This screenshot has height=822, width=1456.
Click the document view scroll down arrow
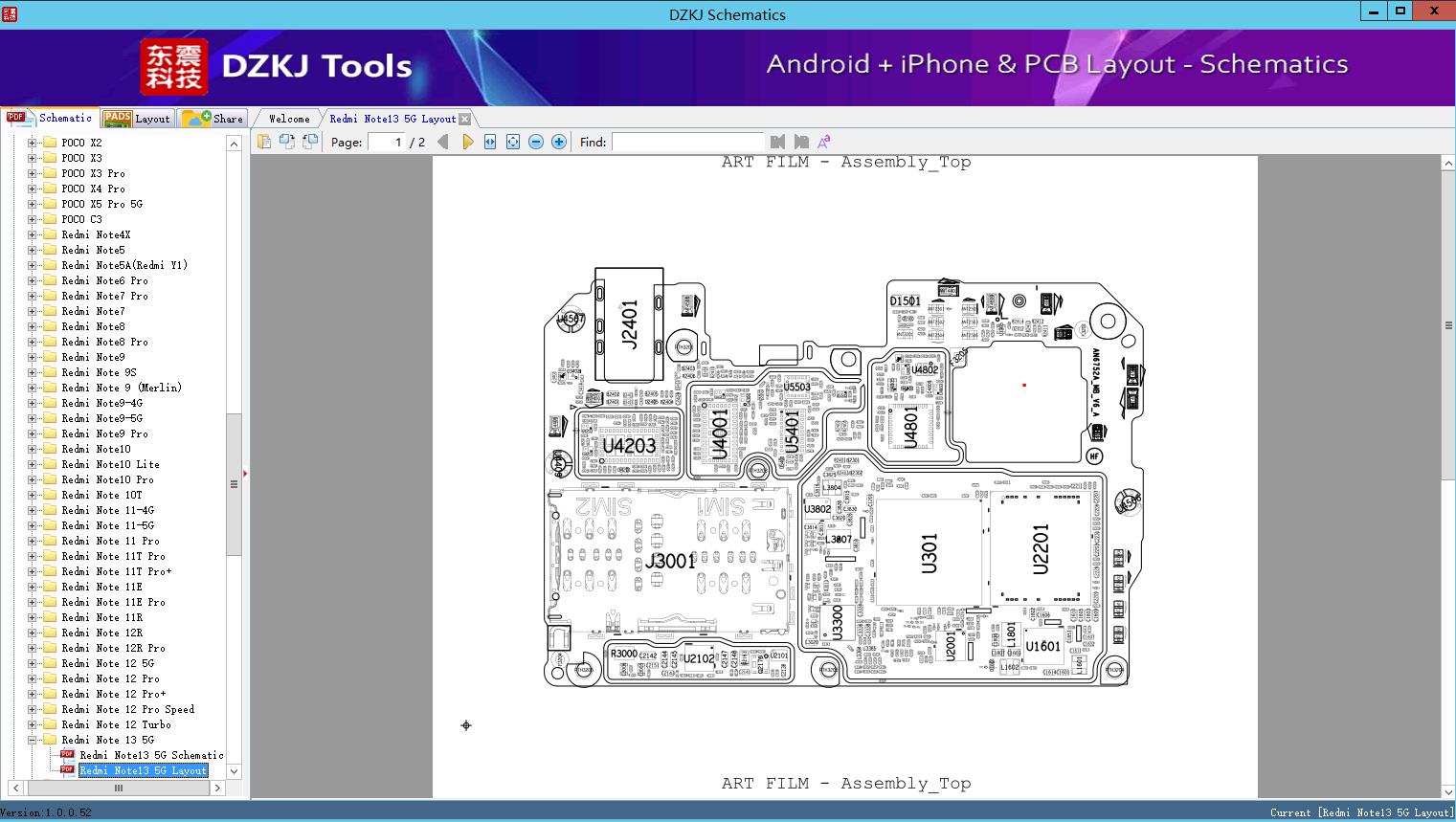[x=1447, y=791]
